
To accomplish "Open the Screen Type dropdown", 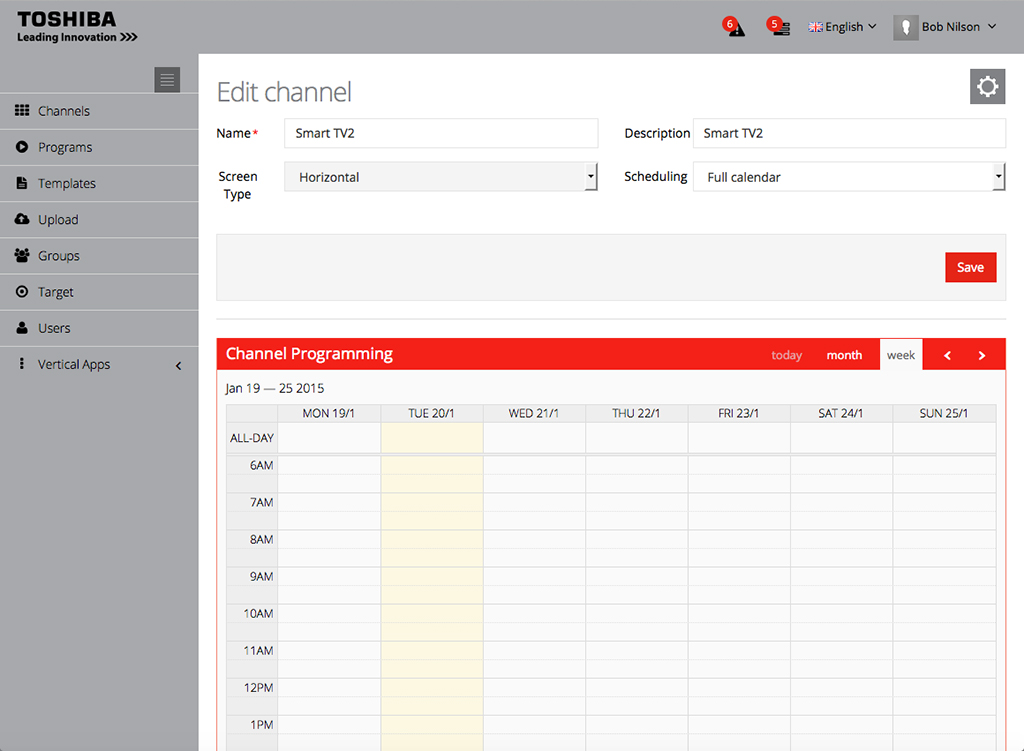I will (x=440, y=177).
